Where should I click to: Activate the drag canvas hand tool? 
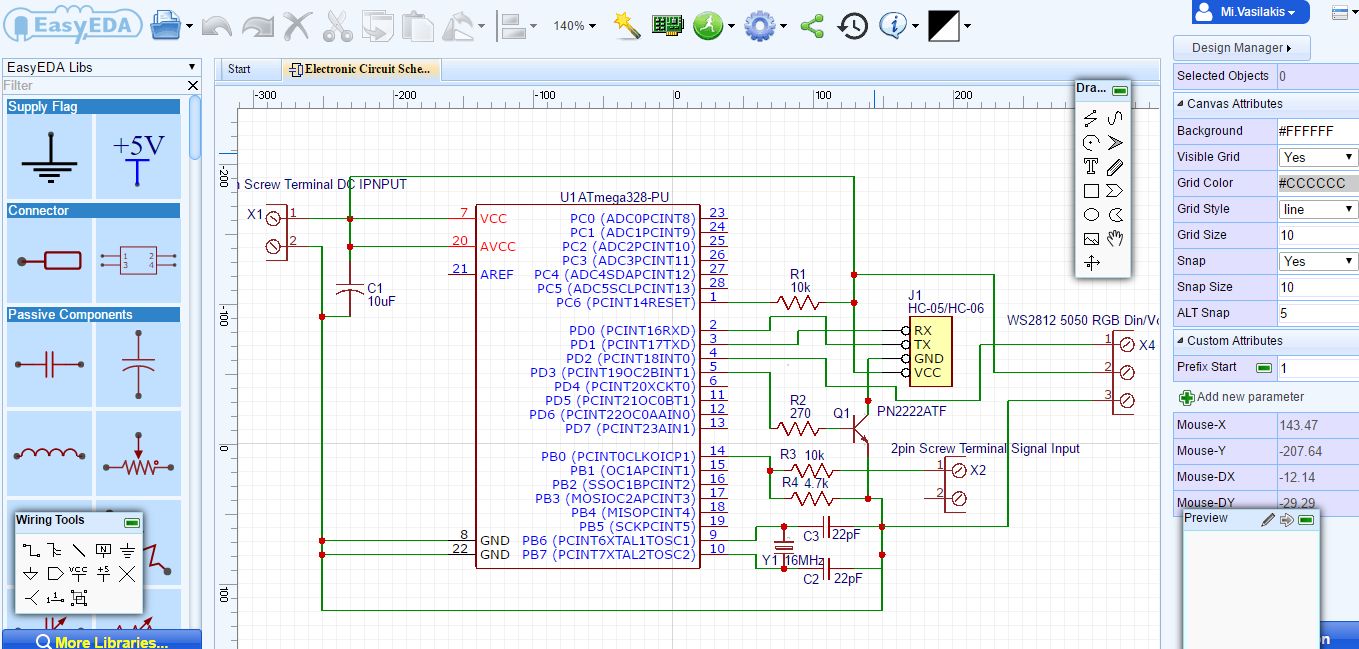[x=1116, y=238]
